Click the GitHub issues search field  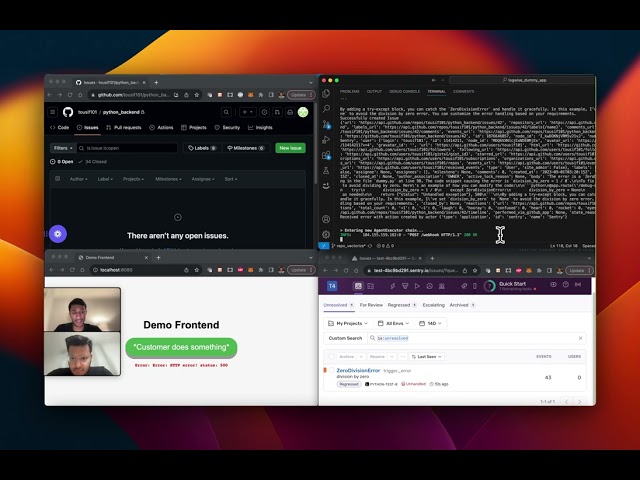click(127, 148)
